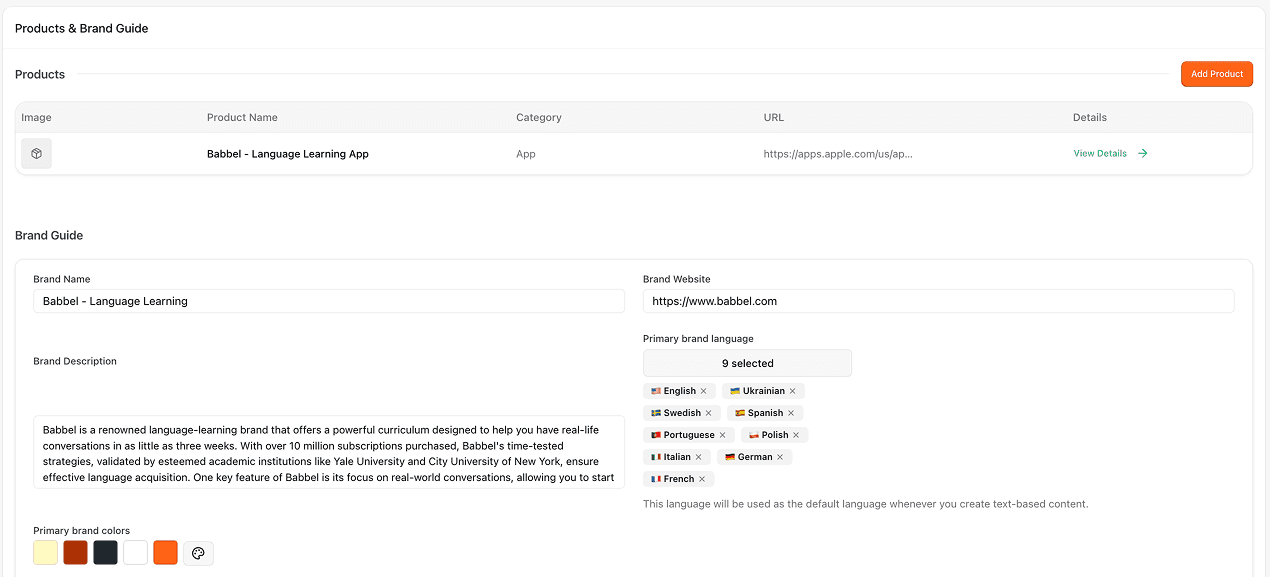This screenshot has width=1270, height=577.
Task: Click the Portuguese flag icon in tag
Action: [656, 435]
